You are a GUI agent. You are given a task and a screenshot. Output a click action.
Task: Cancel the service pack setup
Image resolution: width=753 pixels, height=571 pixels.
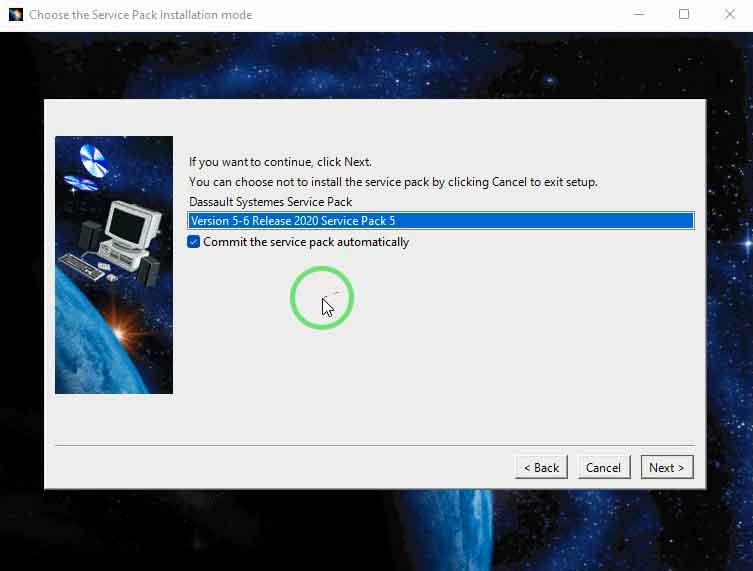pyautogui.click(x=603, y=467)
